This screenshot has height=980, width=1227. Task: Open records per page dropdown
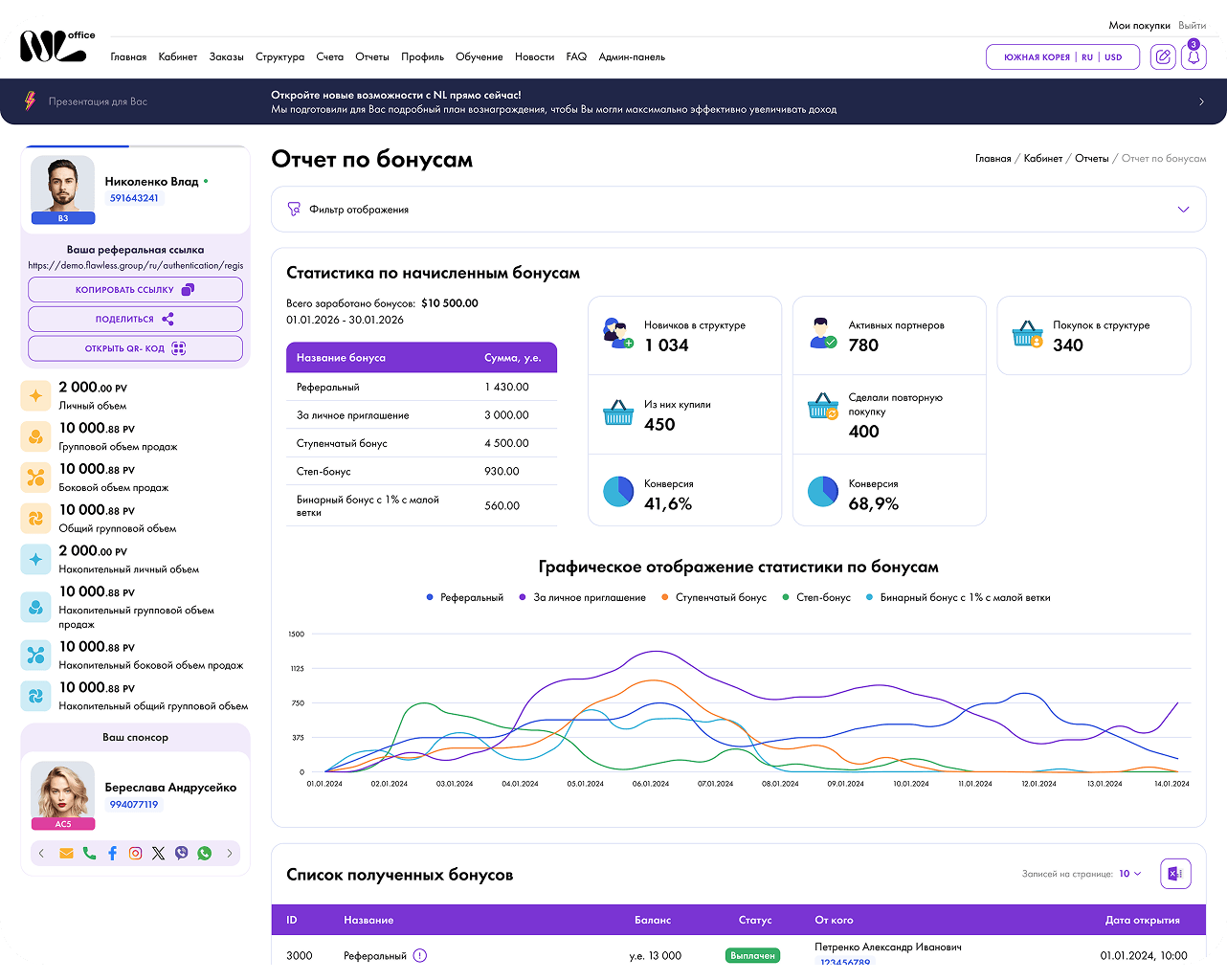1130,874
